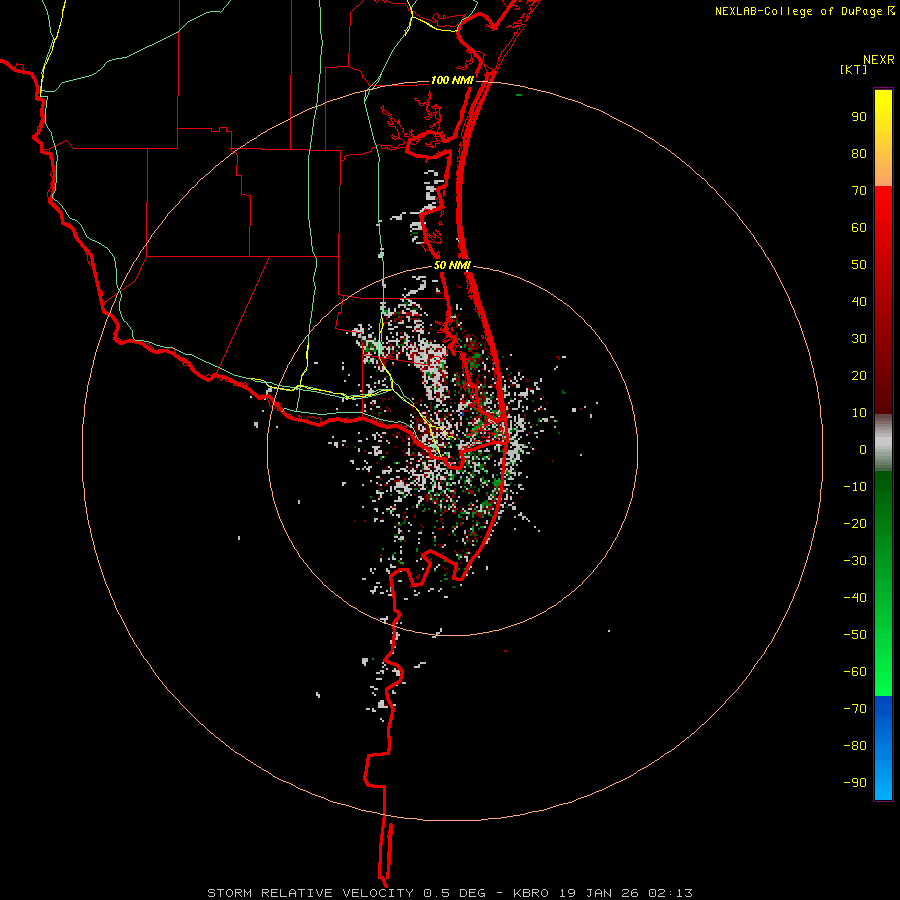Screen dimensions: 900x900
Task: Select the NEXR label above the color scale
Action: [x=879, y=60]
